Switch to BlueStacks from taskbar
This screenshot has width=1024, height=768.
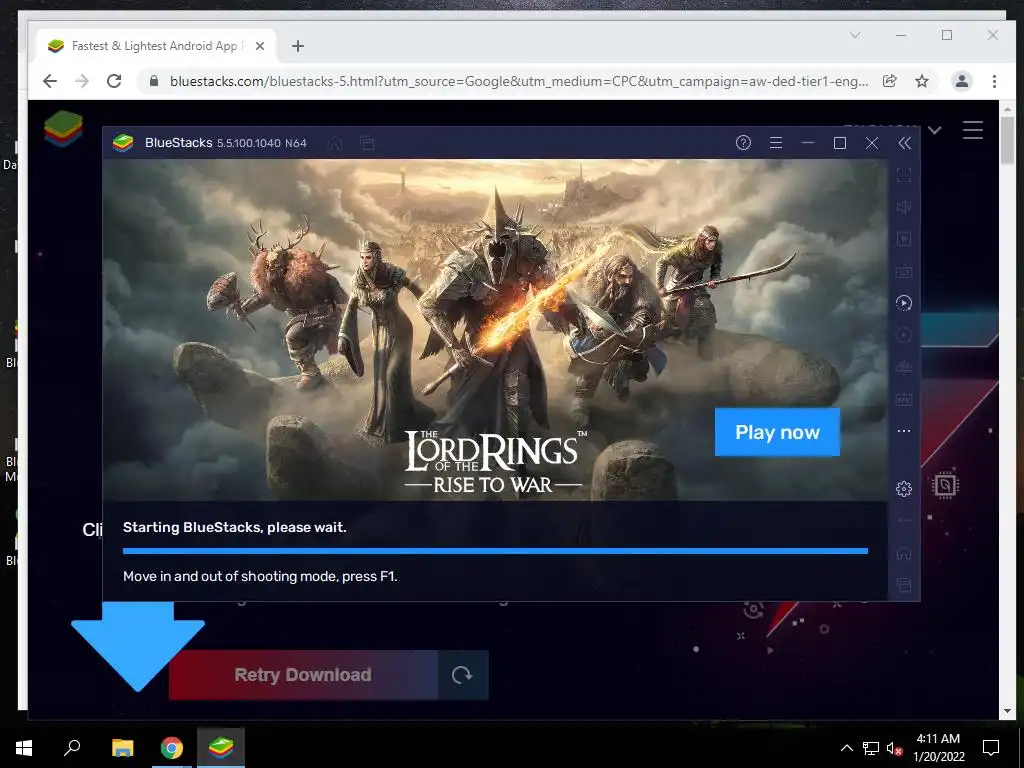coord(221,748)
